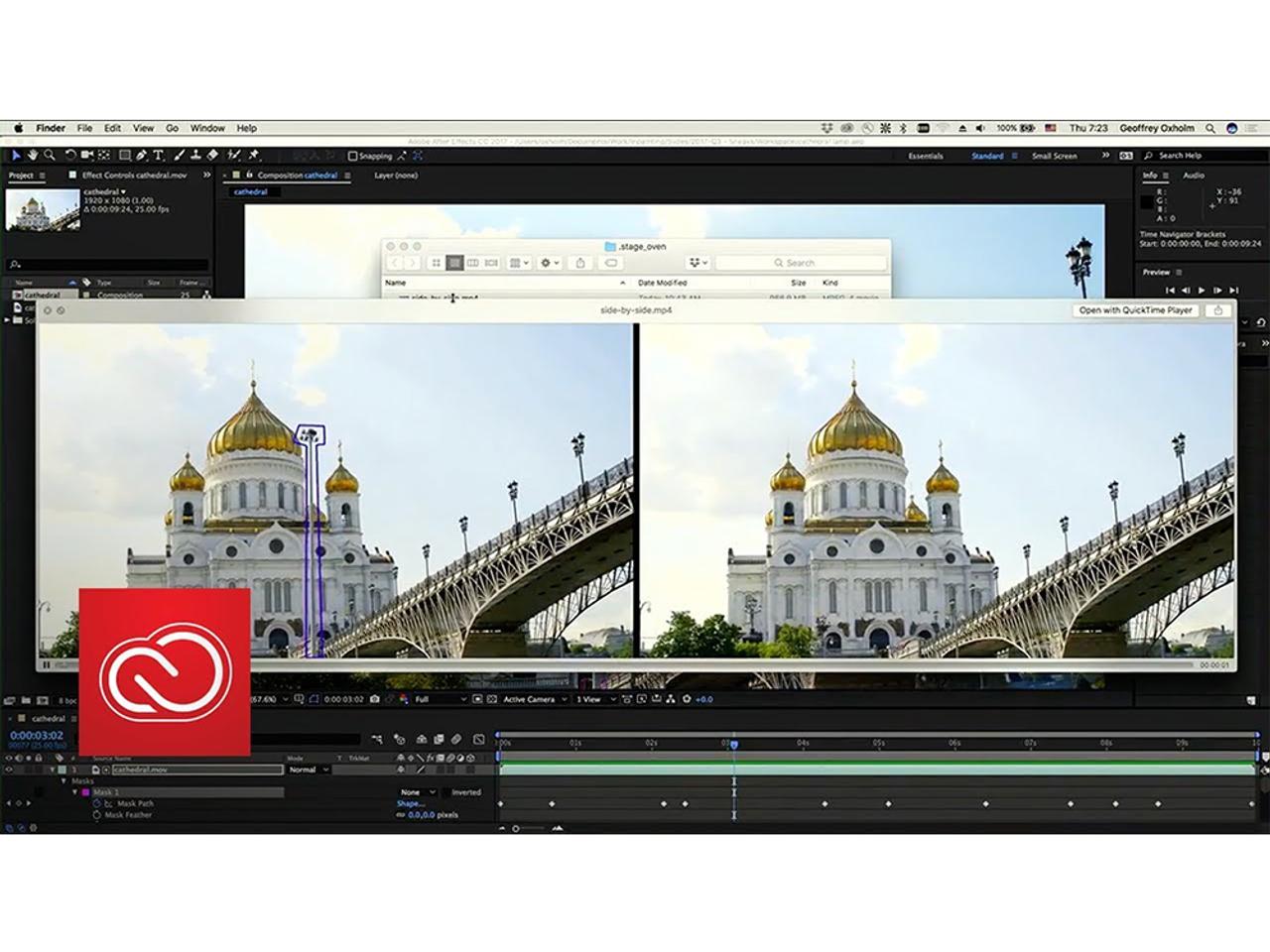This screenshot has height=952, width=1270.
Task: Select the Pen tool
Action: tap(143, 156)
